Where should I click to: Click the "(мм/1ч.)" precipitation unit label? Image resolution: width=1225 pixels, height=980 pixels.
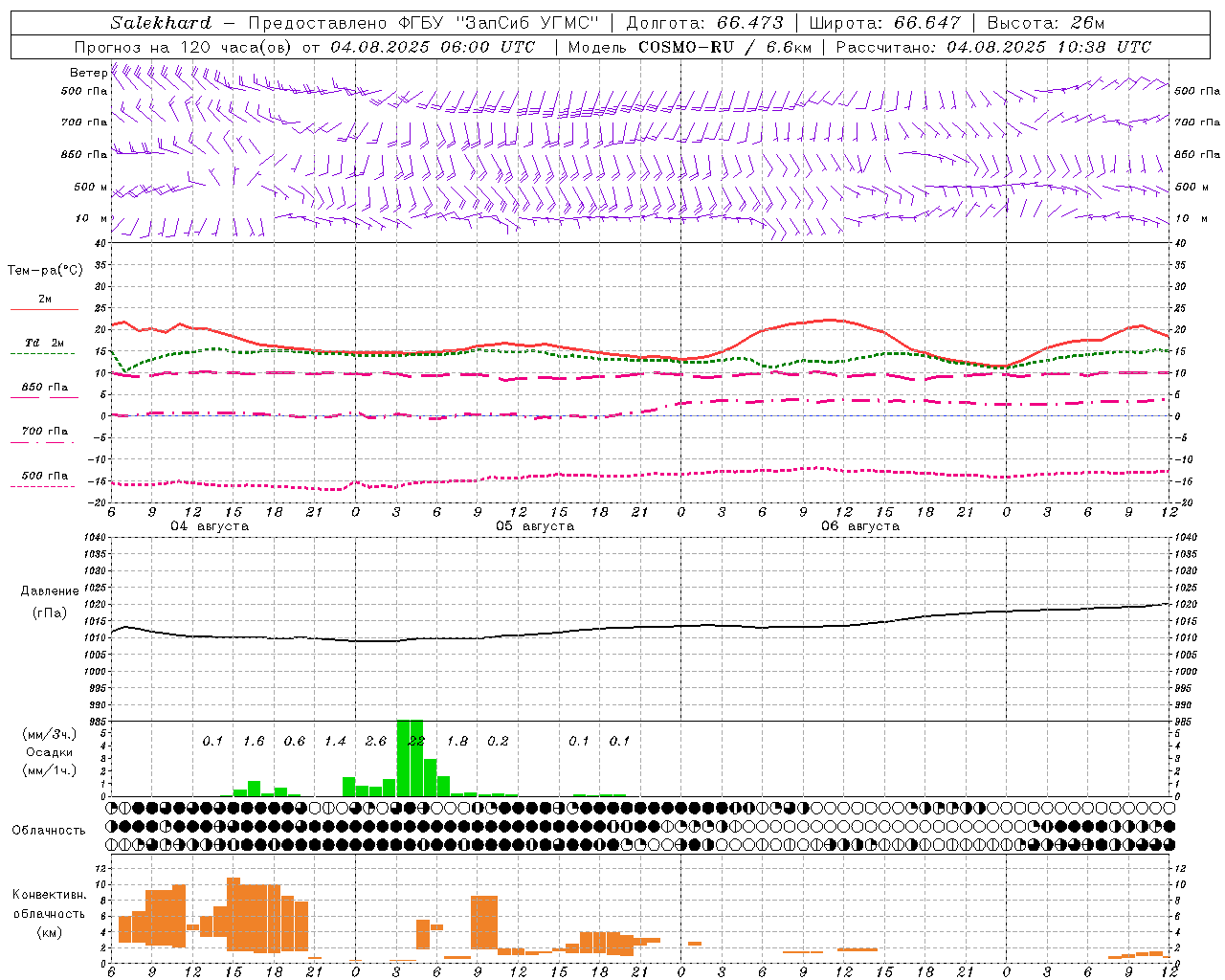pos(49,770)
